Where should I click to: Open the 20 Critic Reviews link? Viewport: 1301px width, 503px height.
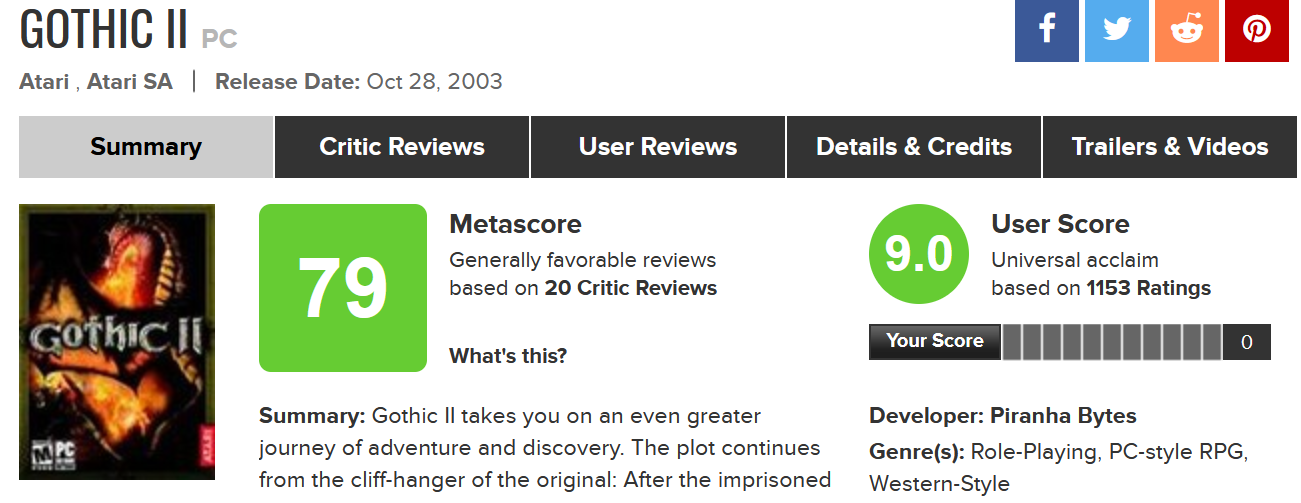coord(631,288)
